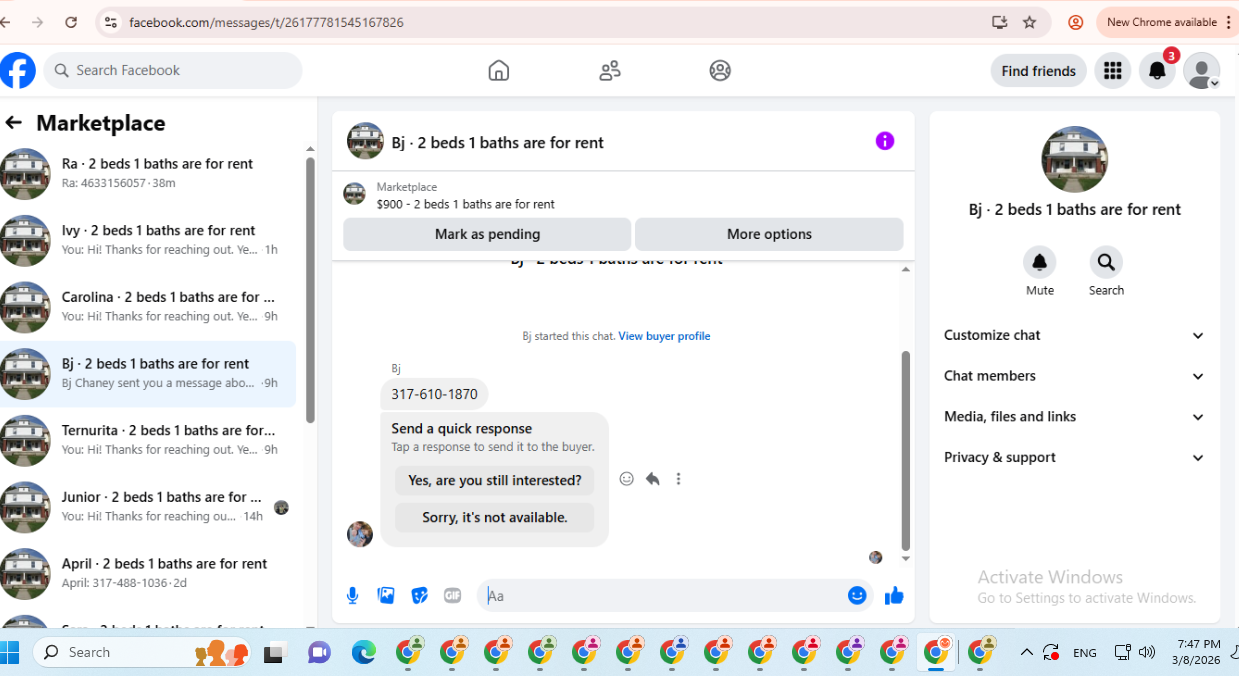Open the Junior conversation
This screenshot has height=676, width=1239.
click(148, 507)
